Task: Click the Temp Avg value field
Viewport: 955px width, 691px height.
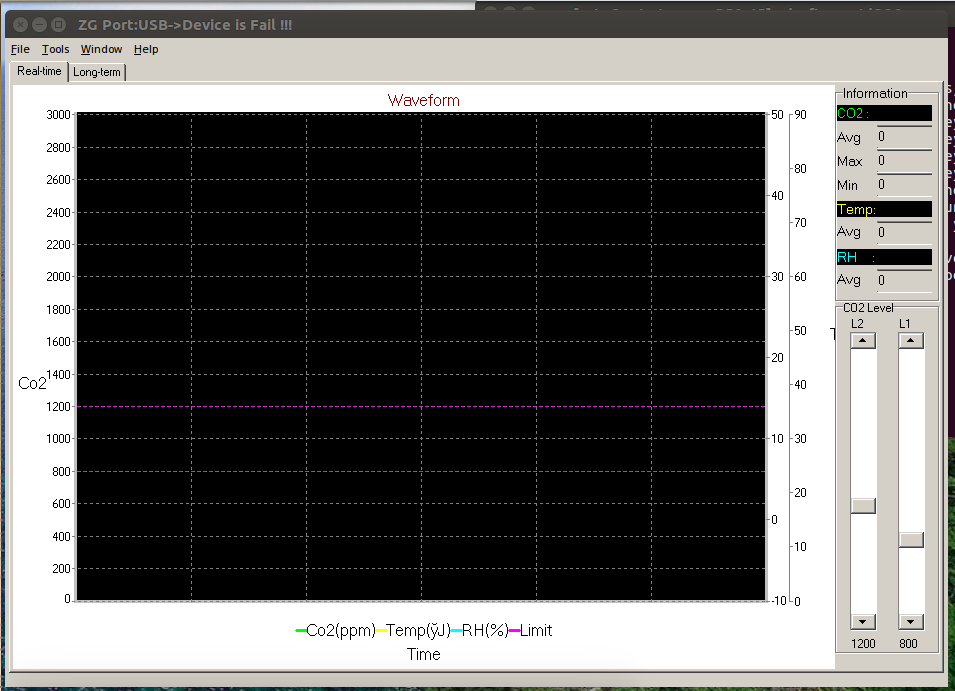Action: pos(904,233)
